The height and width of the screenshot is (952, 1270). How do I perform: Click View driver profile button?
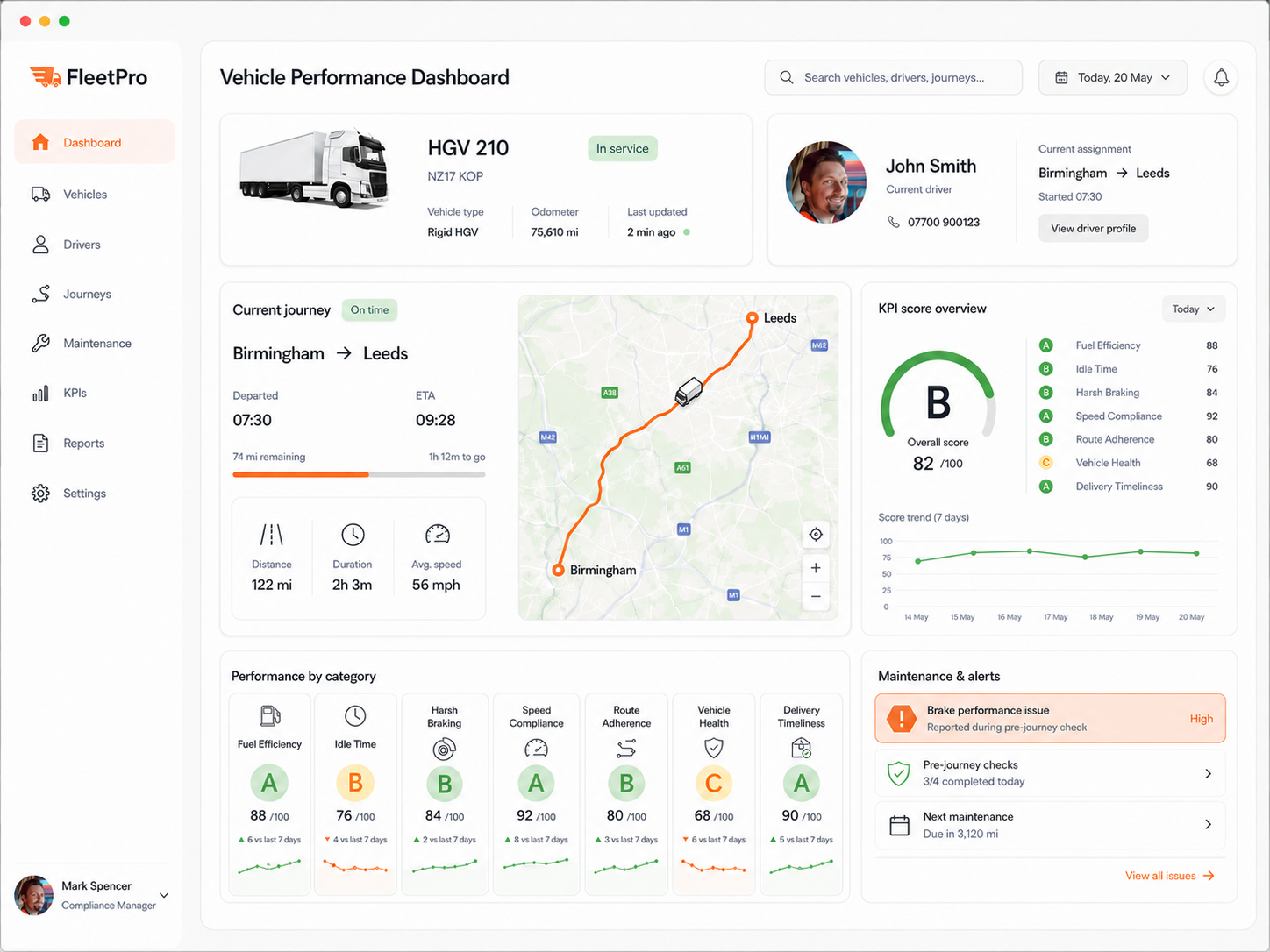(1093, 228)
